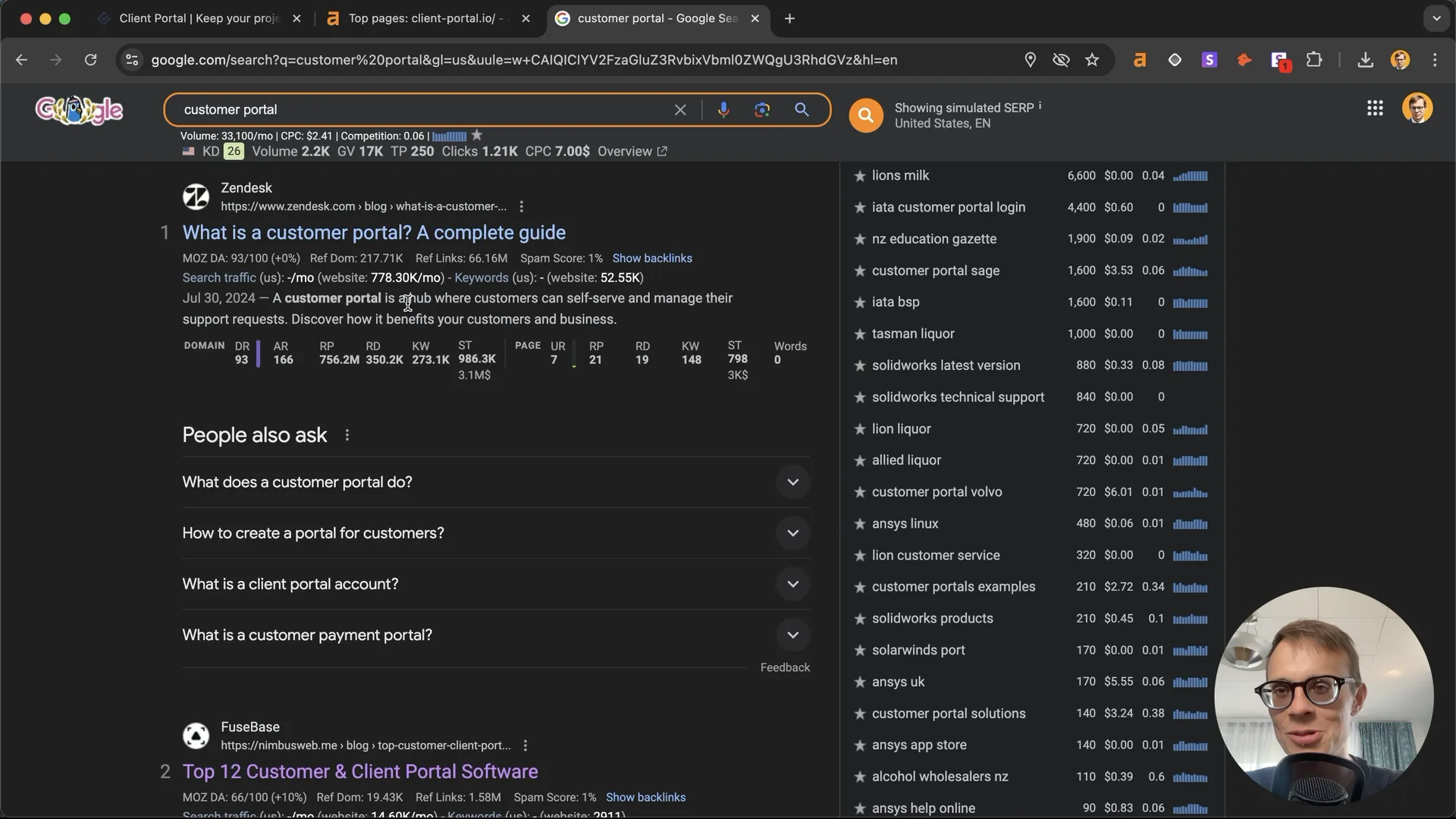Open 'What is a customer portal? A complete guide'
1456x819 pixels.
point(374,233)
